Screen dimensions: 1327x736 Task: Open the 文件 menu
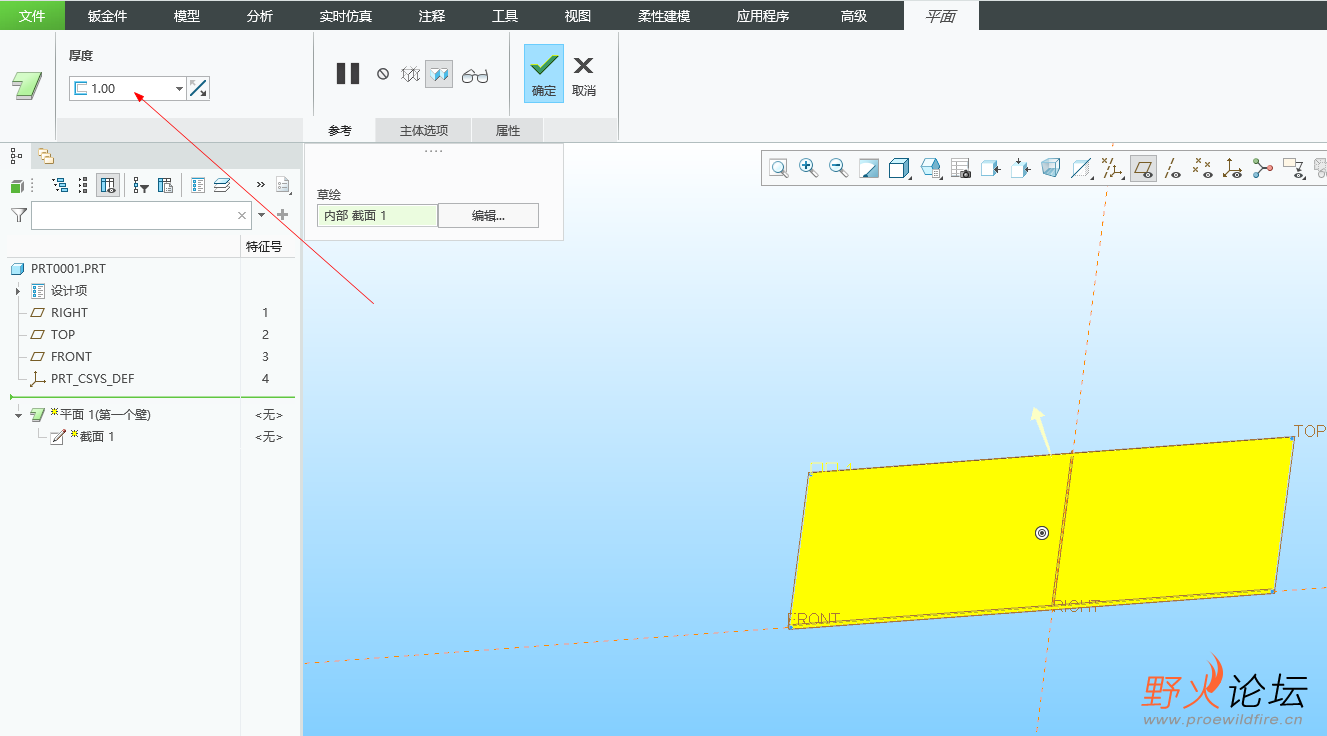32,16
